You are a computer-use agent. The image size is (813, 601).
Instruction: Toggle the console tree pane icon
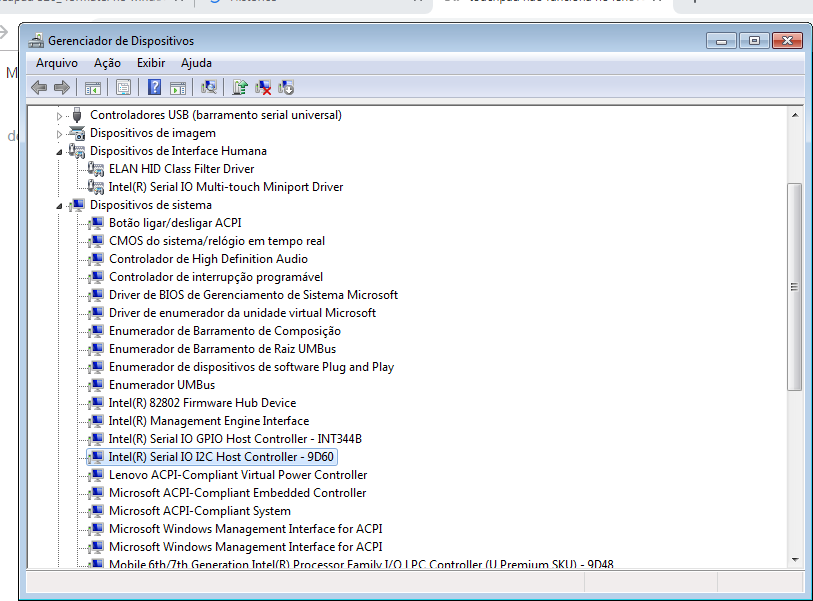(93, 88)
